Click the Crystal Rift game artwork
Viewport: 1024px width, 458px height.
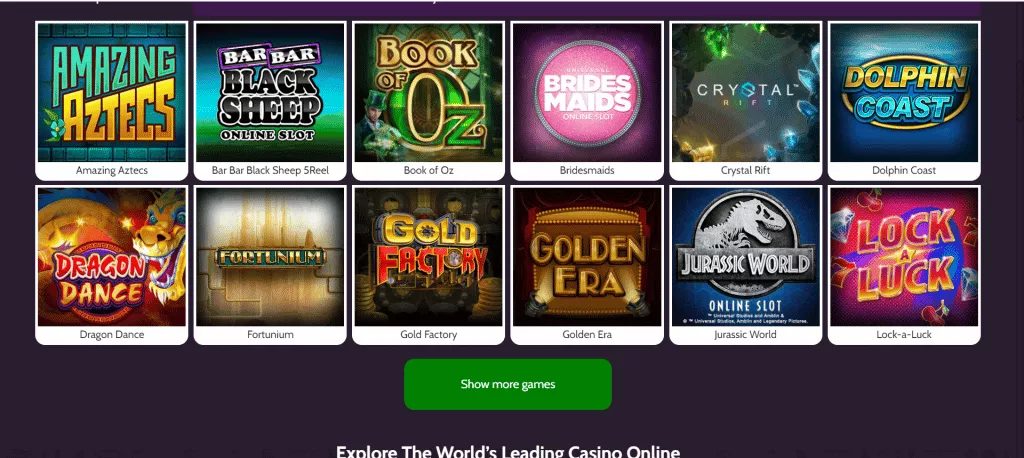click(745, 93)
